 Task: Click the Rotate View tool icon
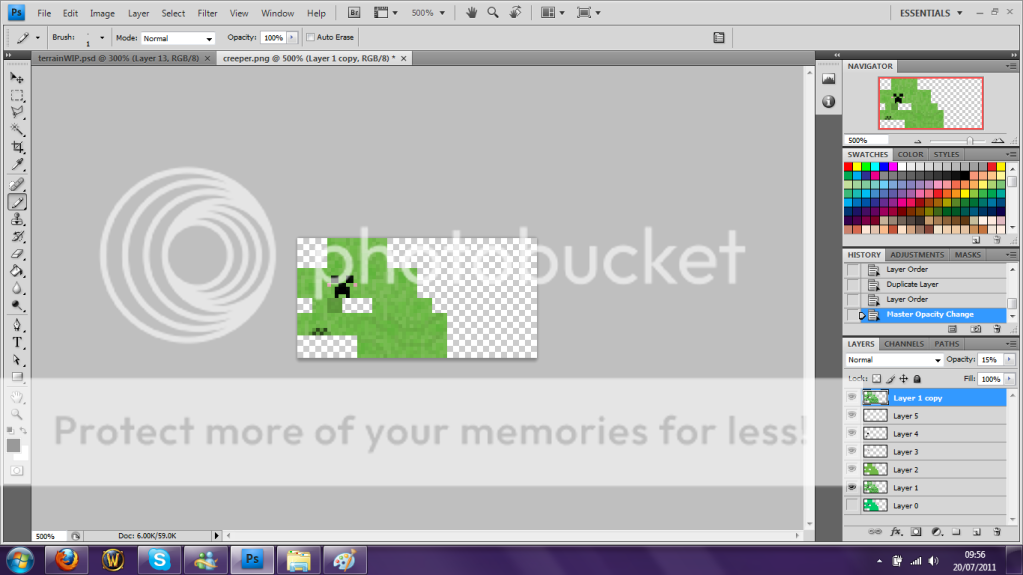(x=515, y=12)
